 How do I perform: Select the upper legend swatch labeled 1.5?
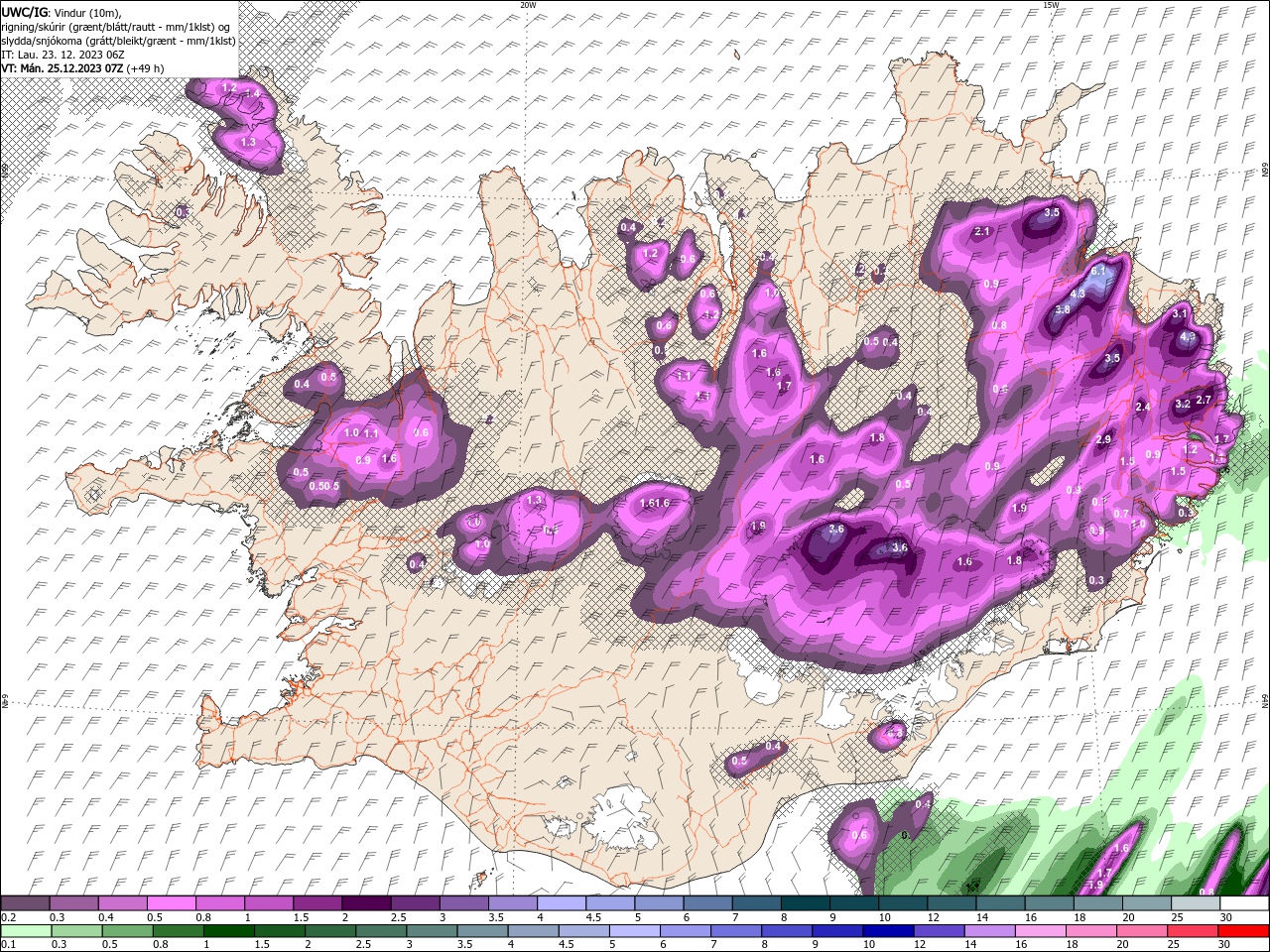point(317,903)
